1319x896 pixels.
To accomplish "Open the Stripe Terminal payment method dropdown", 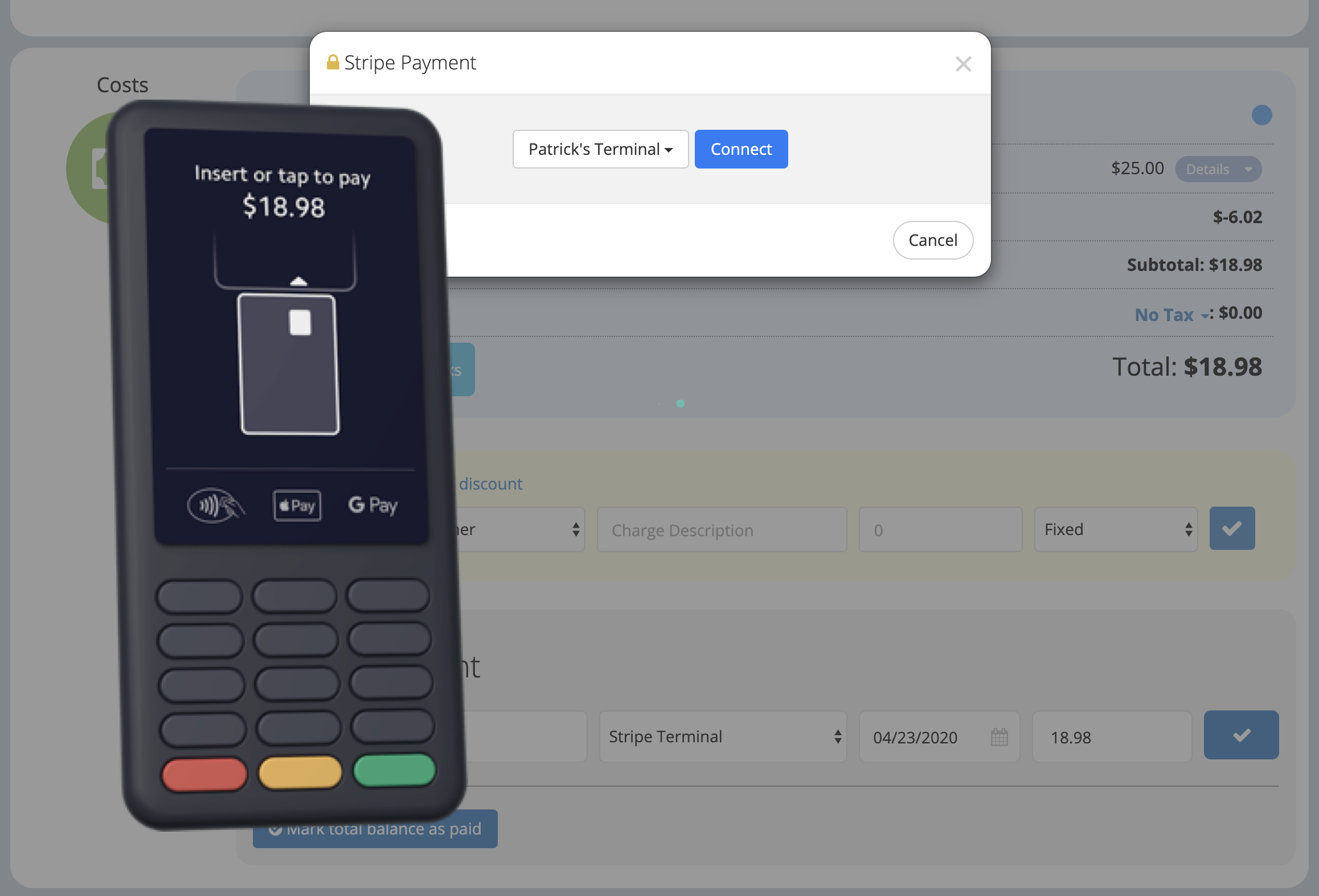I will (723, 737).
